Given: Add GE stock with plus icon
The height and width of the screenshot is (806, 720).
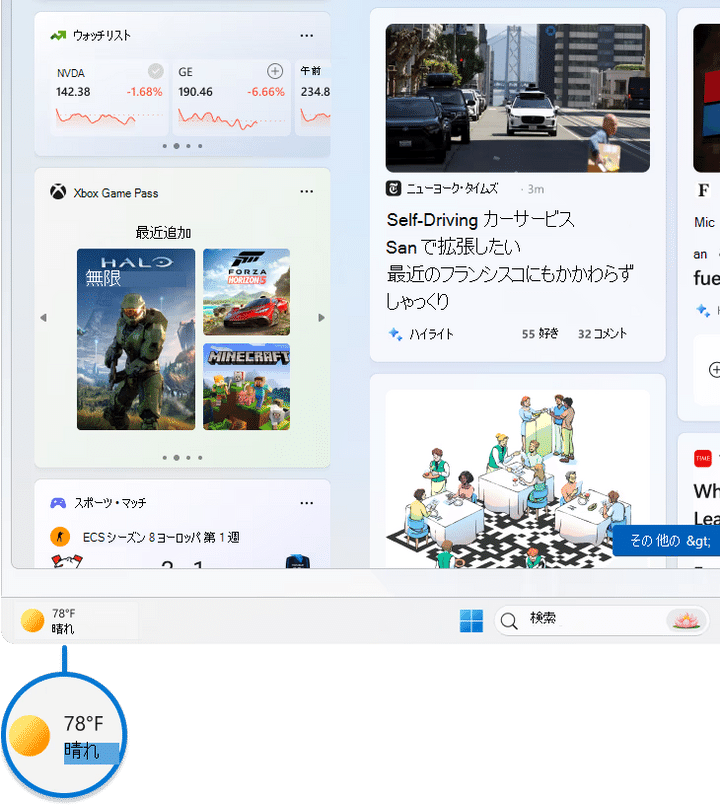Looking at the screenshot, I should click(275, 71).
